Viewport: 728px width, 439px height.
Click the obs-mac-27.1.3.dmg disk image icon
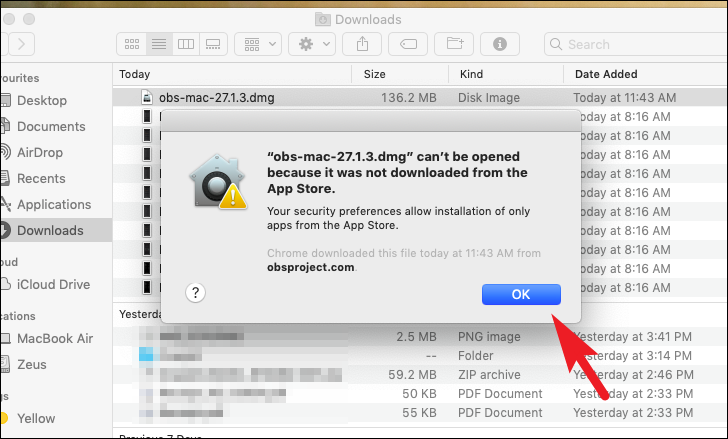pos(147,97)
